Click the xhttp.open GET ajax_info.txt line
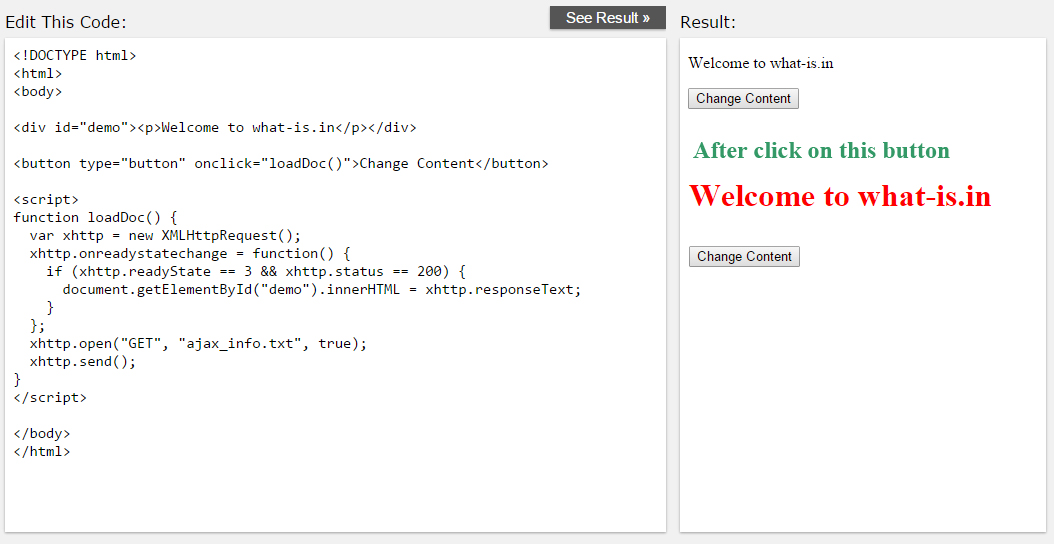Screen dimensions: 1054x544 point(198,344)
